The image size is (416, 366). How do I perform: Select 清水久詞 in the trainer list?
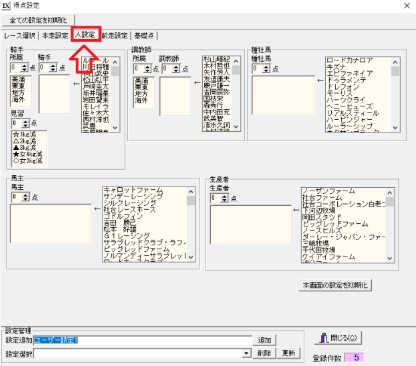click(217, 125)
